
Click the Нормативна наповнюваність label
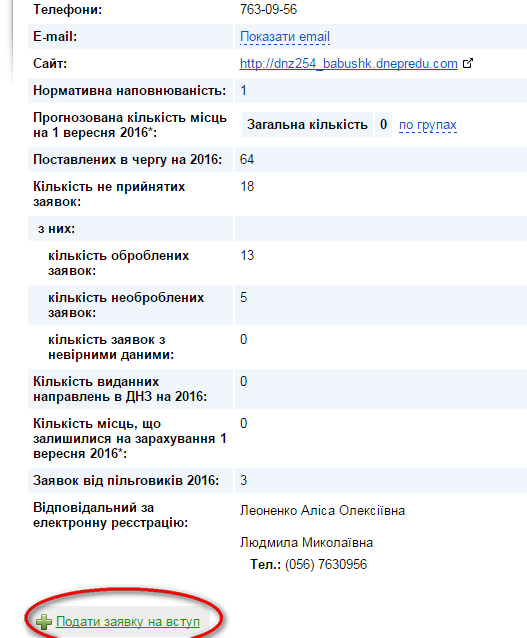point(129,90)
